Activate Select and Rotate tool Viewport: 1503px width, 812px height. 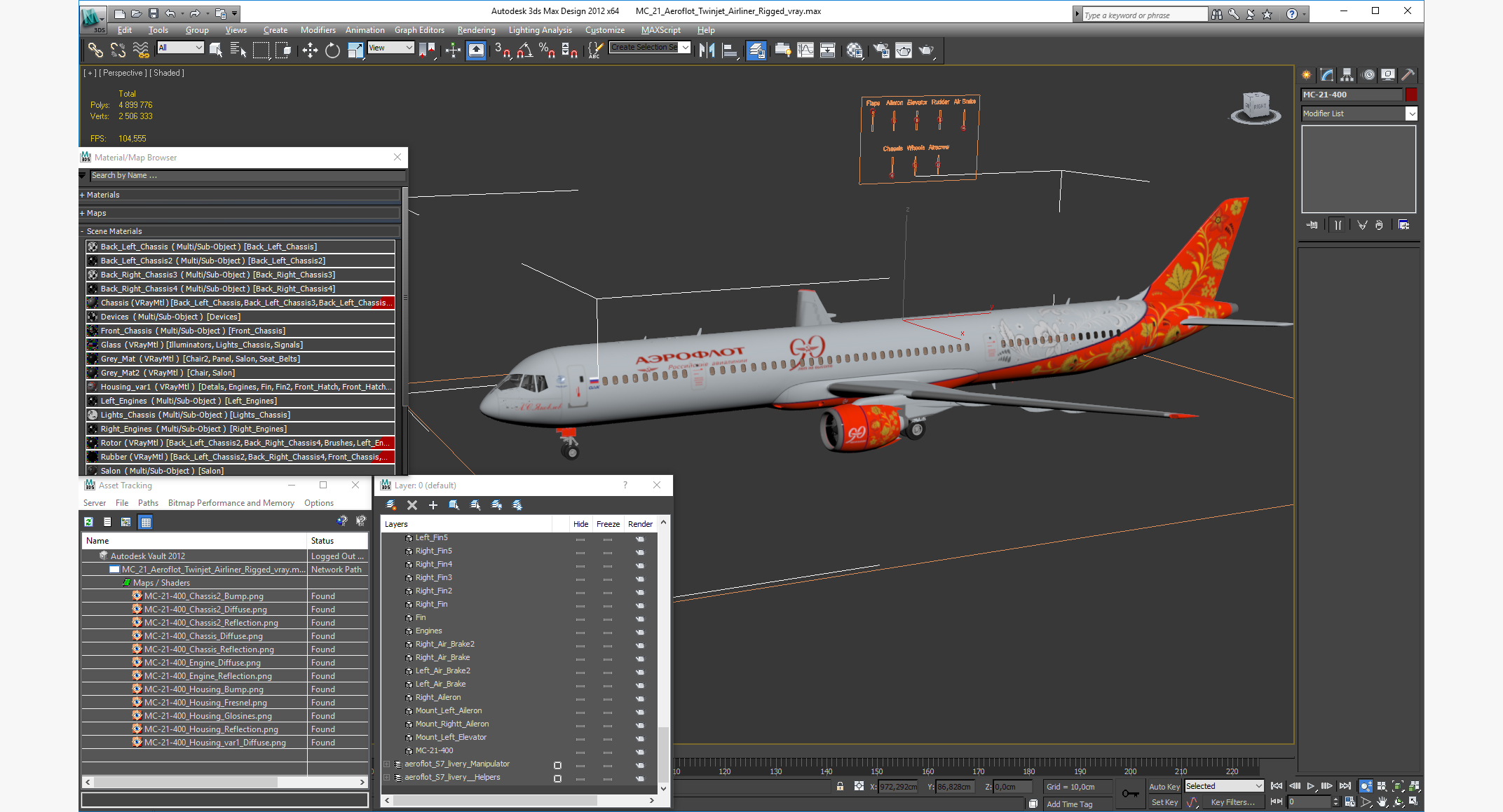pyautogui.click(x=332, y=50)
